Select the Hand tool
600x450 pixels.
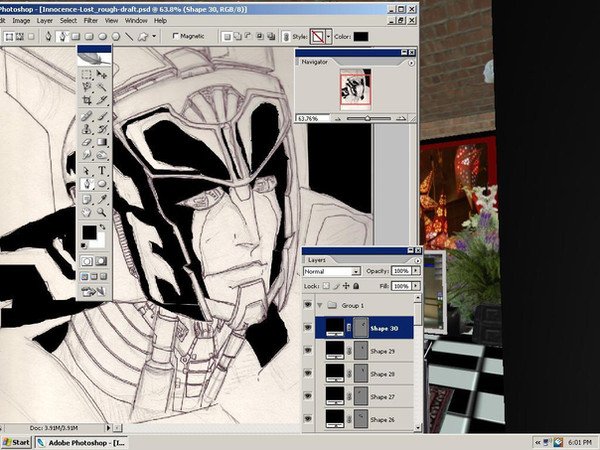87,212
